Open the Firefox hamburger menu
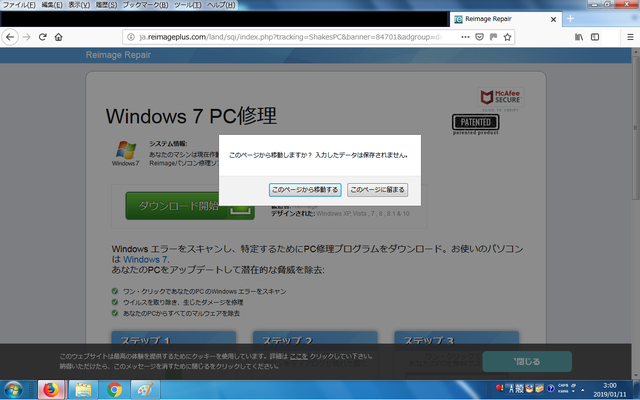640x400 pixels. 630,37
